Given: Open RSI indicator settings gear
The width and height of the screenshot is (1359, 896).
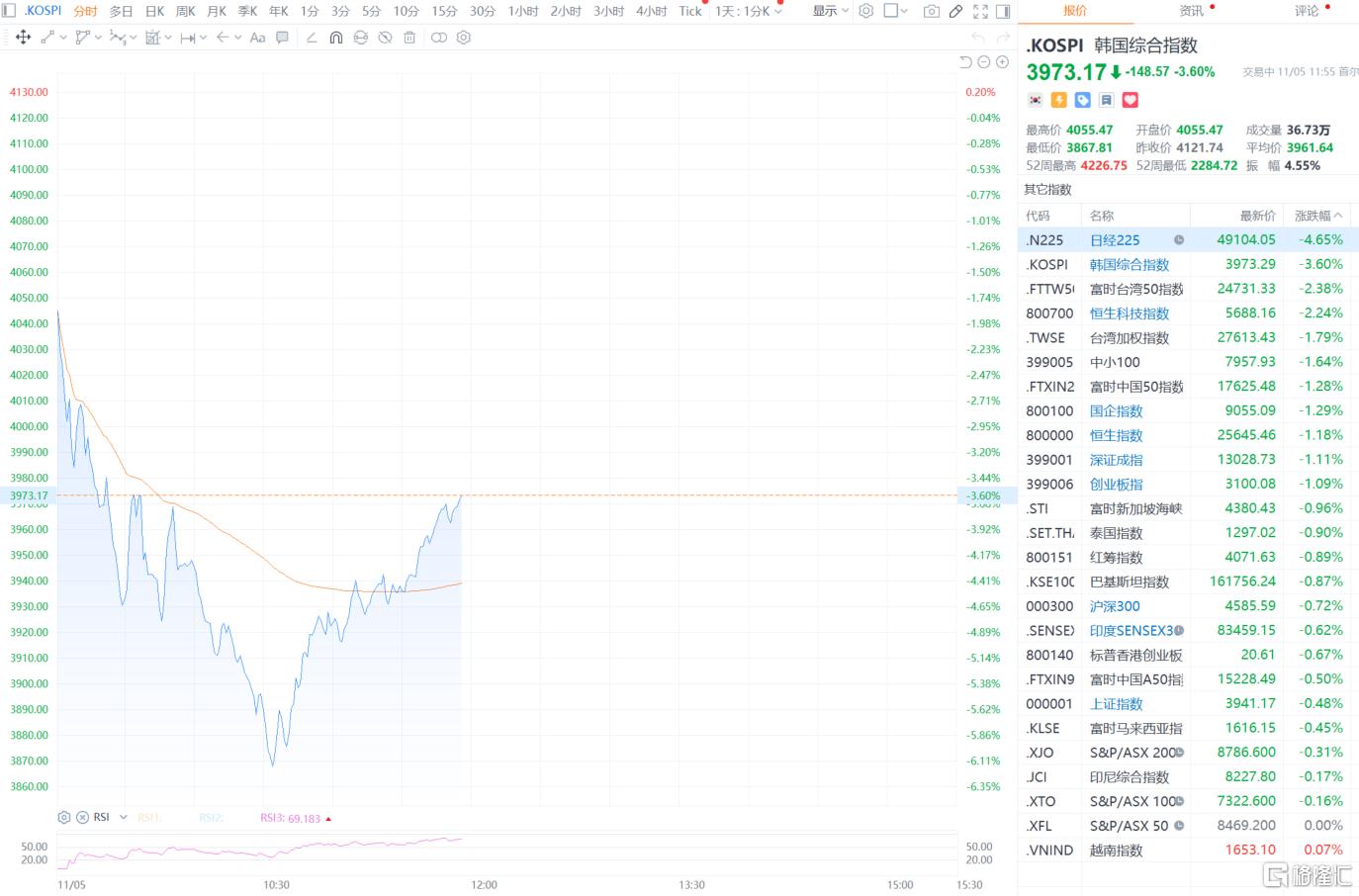Looking at the screenshot, I should point(64,817).
